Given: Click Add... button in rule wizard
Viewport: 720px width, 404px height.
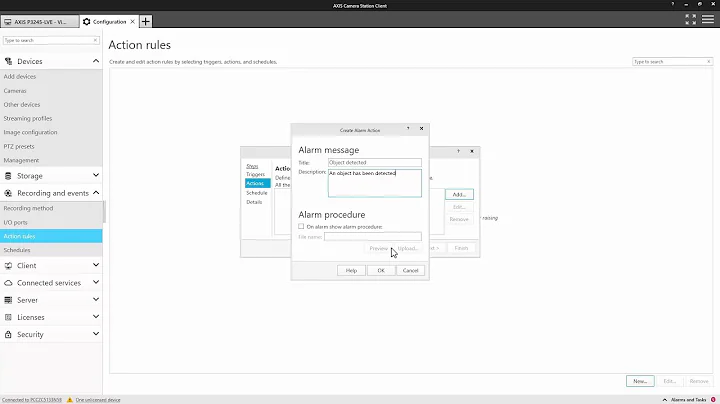Looking at the screenshot, I should (x=459, y=195).
